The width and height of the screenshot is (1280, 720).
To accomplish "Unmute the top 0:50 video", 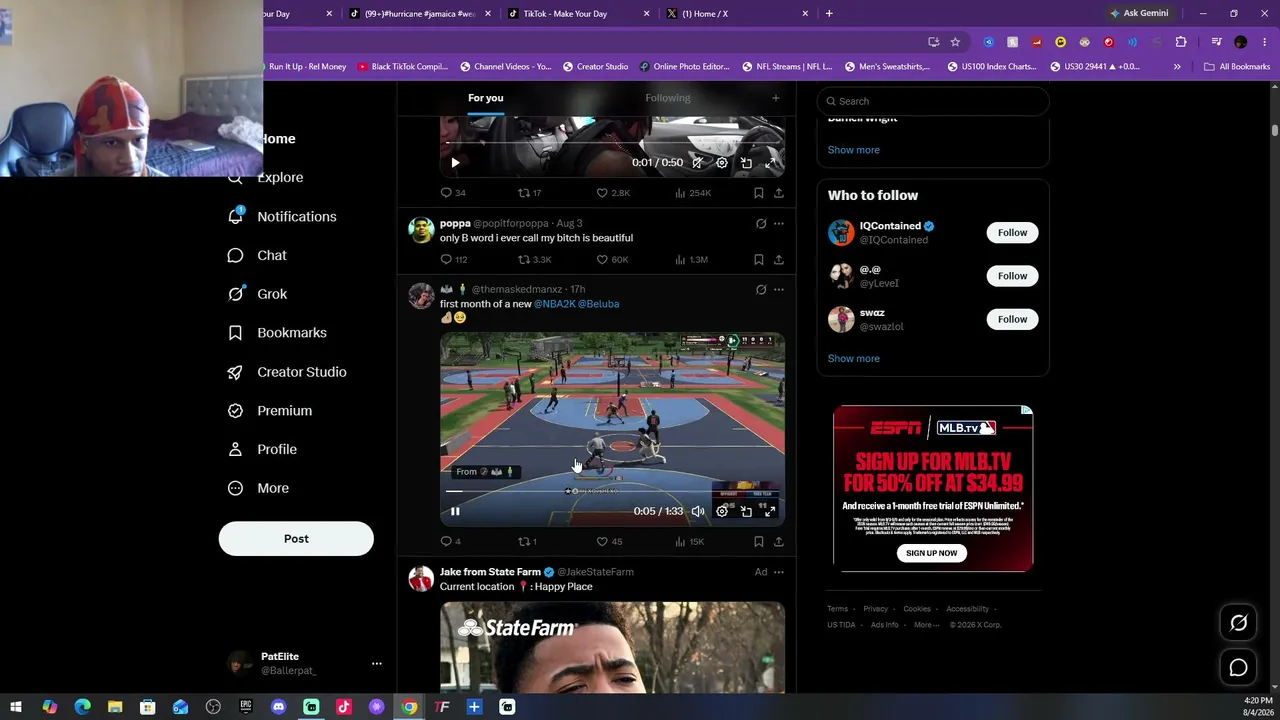I will click(698, 162).
